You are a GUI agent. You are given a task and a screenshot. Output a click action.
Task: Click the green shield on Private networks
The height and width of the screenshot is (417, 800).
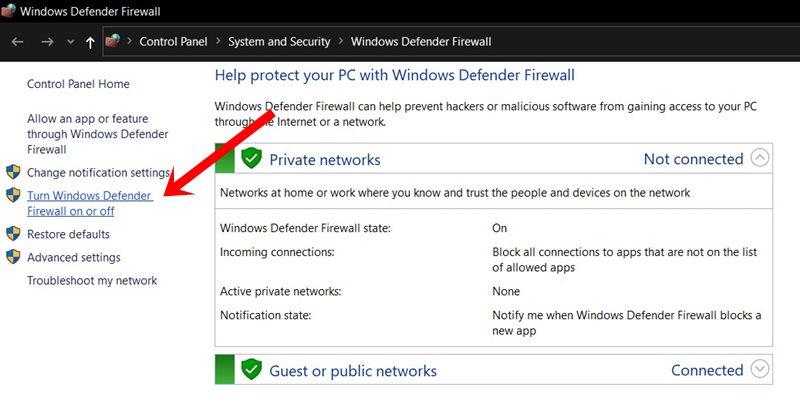coord(252,159)
